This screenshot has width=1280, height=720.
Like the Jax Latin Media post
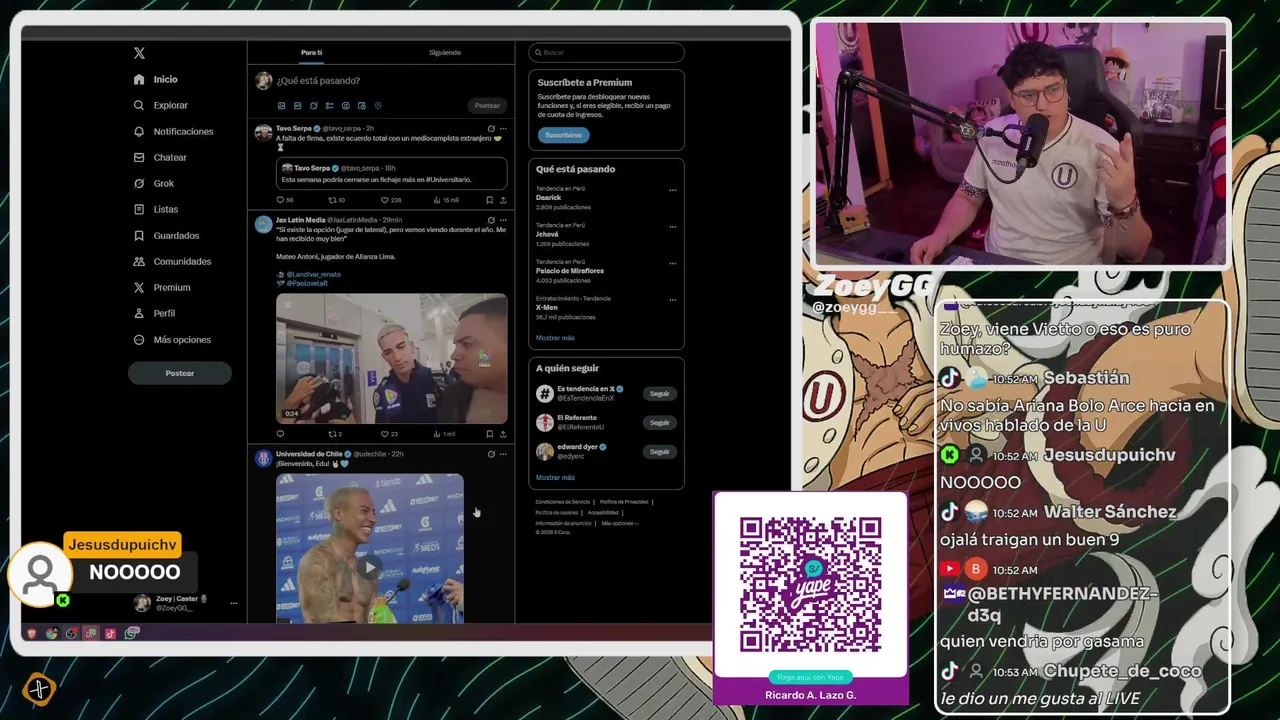point(389,434)
